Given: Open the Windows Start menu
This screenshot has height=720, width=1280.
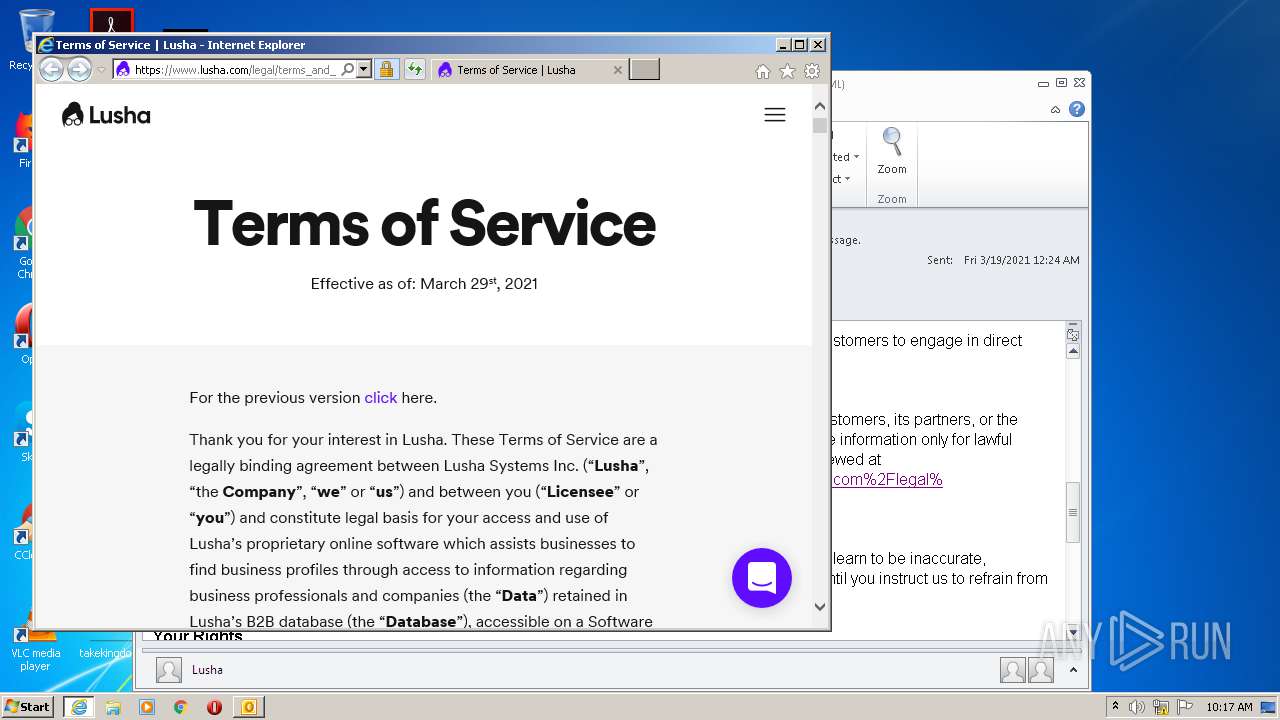Looking at the screenshot, I should tap(27, 706).
